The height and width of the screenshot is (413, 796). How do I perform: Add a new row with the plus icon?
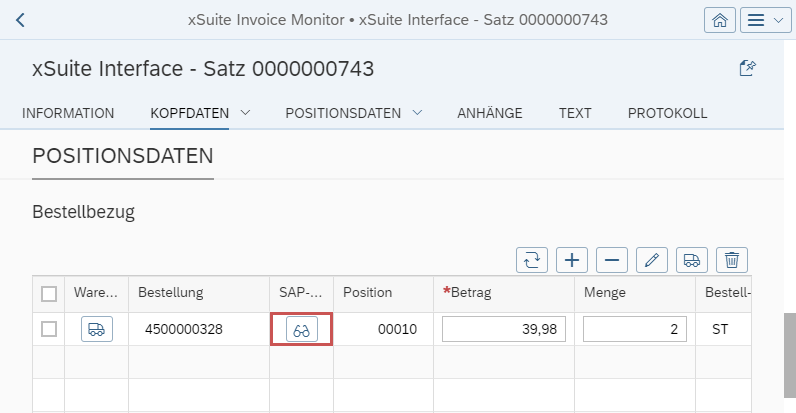572,260
